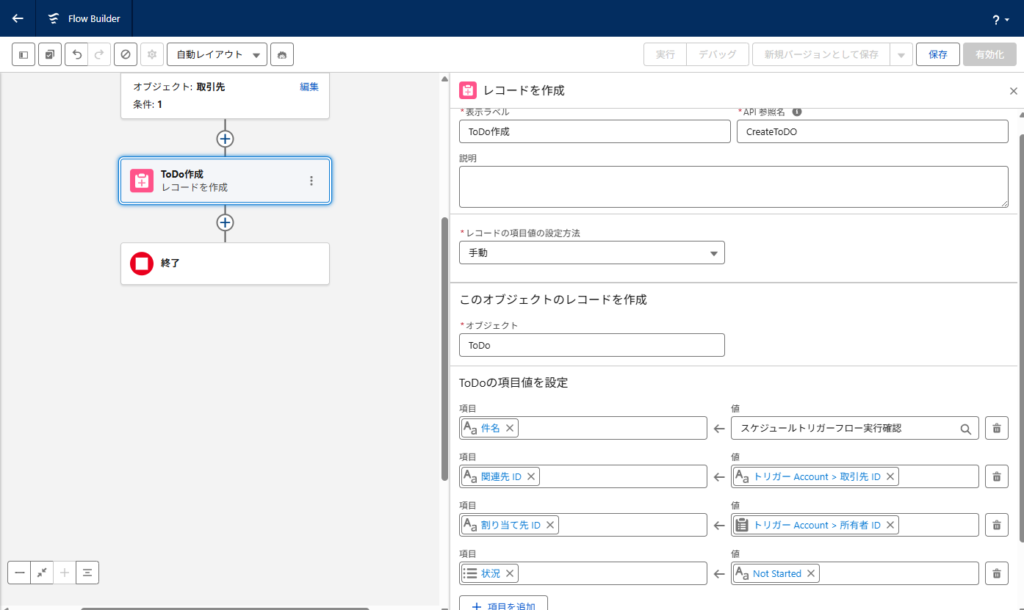This screenshot has height=610, width=1024.
Task: Add element above ToDo作成 node
Action: coord(225,138)
